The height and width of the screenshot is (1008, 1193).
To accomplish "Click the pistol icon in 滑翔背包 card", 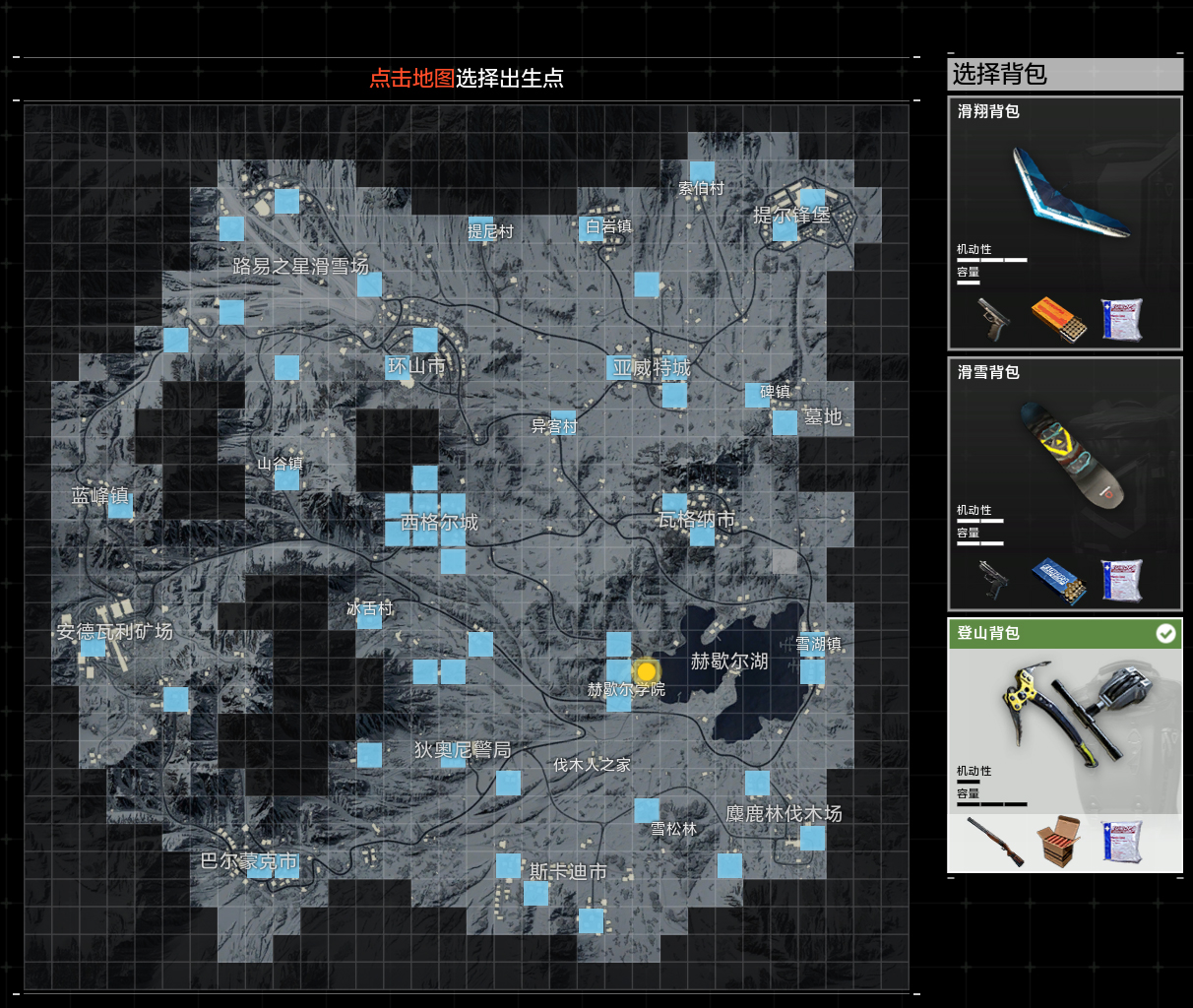I will [x=994, y=318].
